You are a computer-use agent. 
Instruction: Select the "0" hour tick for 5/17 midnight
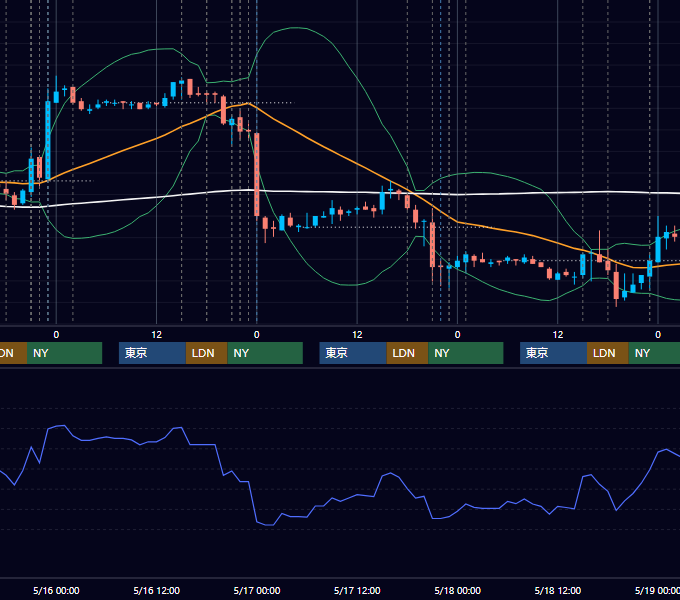pyautogui.click(x=257, y=335)
